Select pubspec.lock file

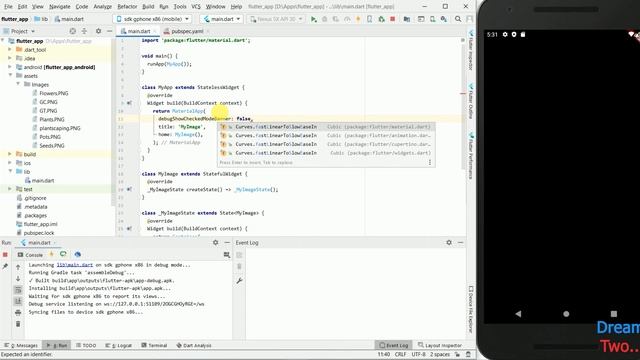(39, 233)
